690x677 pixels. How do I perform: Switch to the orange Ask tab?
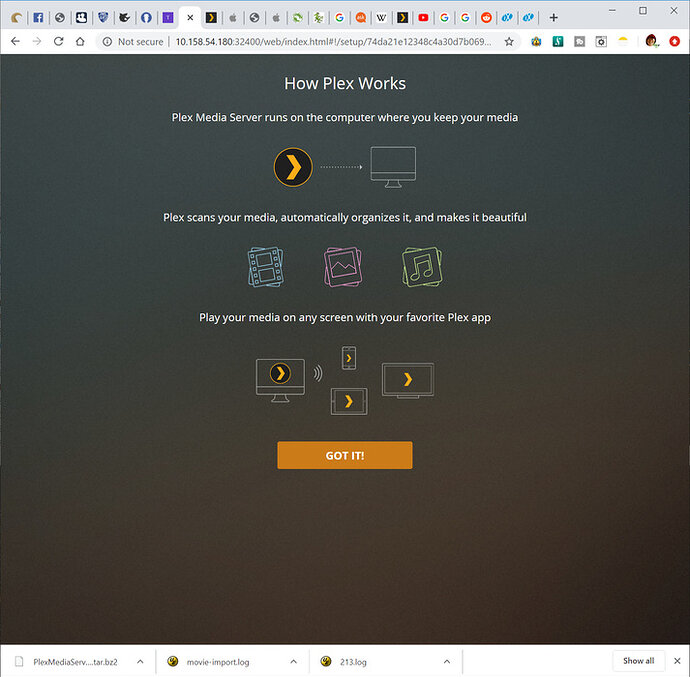(361, 18)
